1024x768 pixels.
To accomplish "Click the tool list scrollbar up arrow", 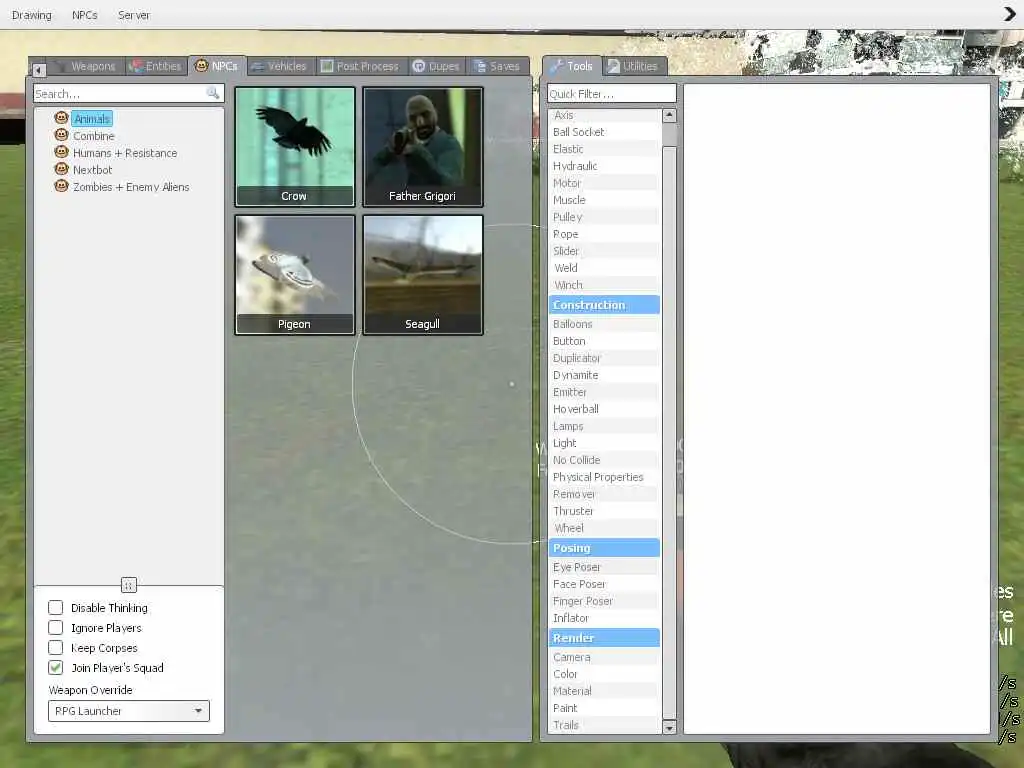I will click(669, 115).
